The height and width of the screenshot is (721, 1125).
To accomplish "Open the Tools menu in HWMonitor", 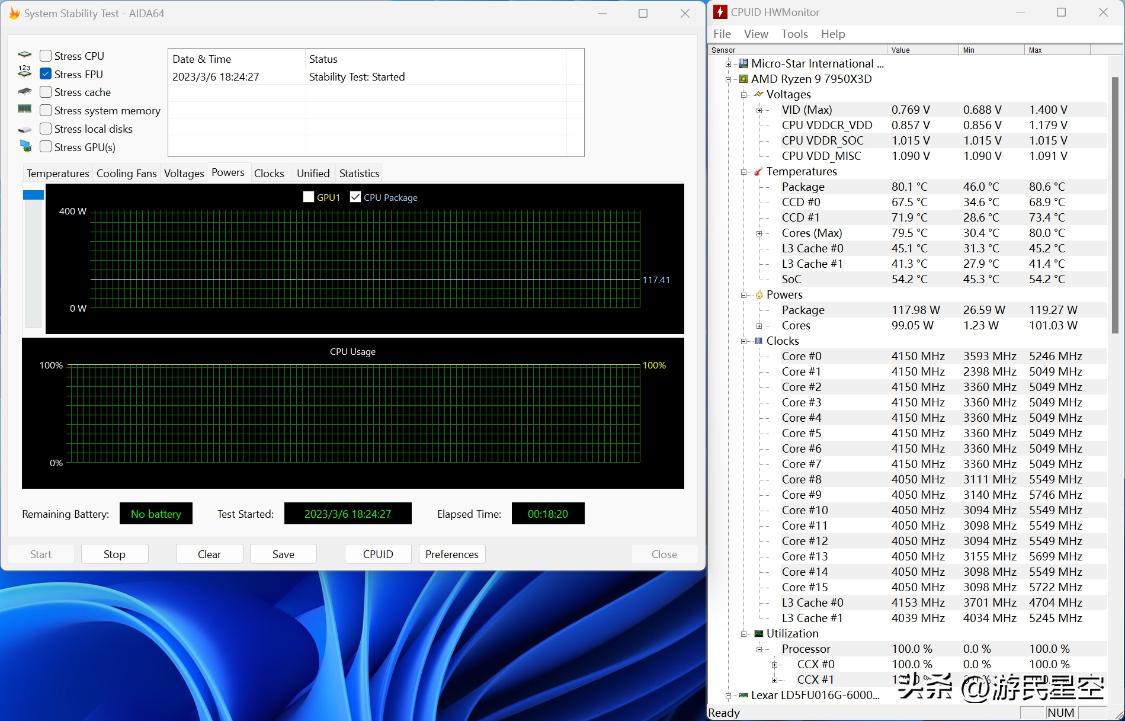I will 793,33.
